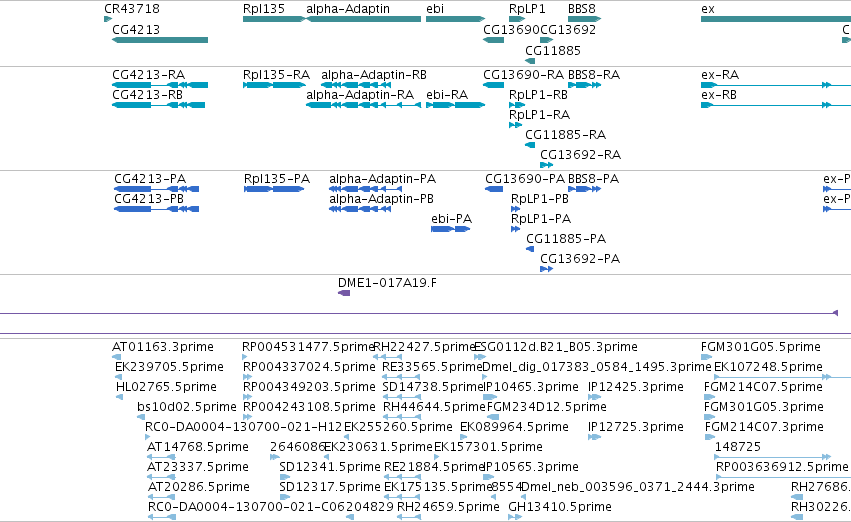Screen dimensions: 851x522
Task: Select the RP004243108.5prime EST label
Action: coord(309,407)
